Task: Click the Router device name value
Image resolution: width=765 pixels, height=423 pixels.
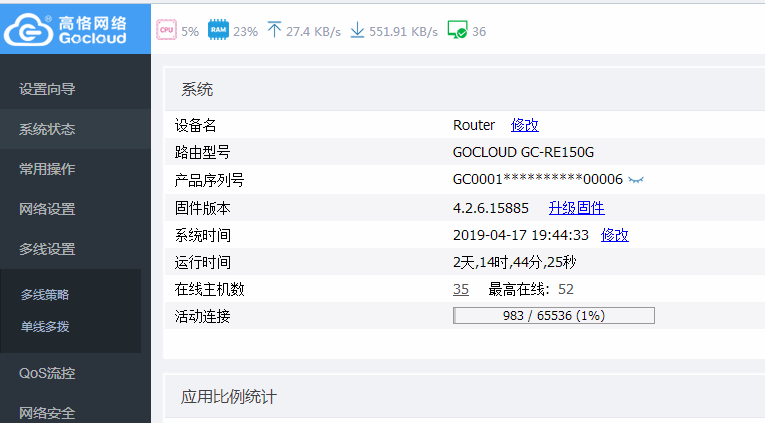Action: (474, 125)
